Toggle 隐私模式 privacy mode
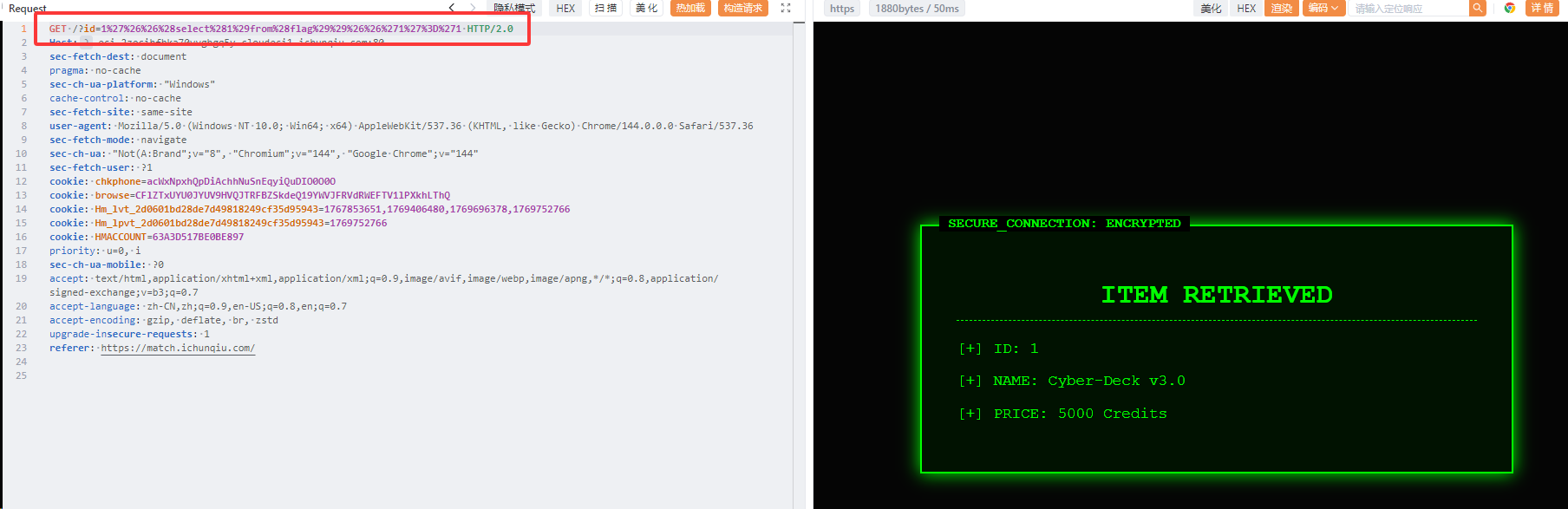The height and width of the screenshot is (509, 1568). [514, 8]
